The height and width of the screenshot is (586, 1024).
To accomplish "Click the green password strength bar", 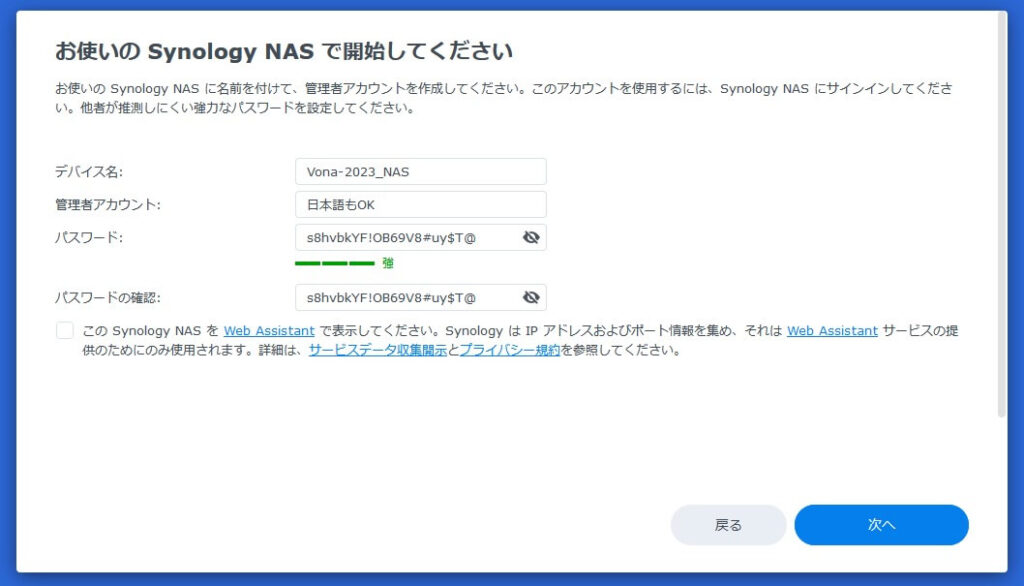I will (334, 263).
